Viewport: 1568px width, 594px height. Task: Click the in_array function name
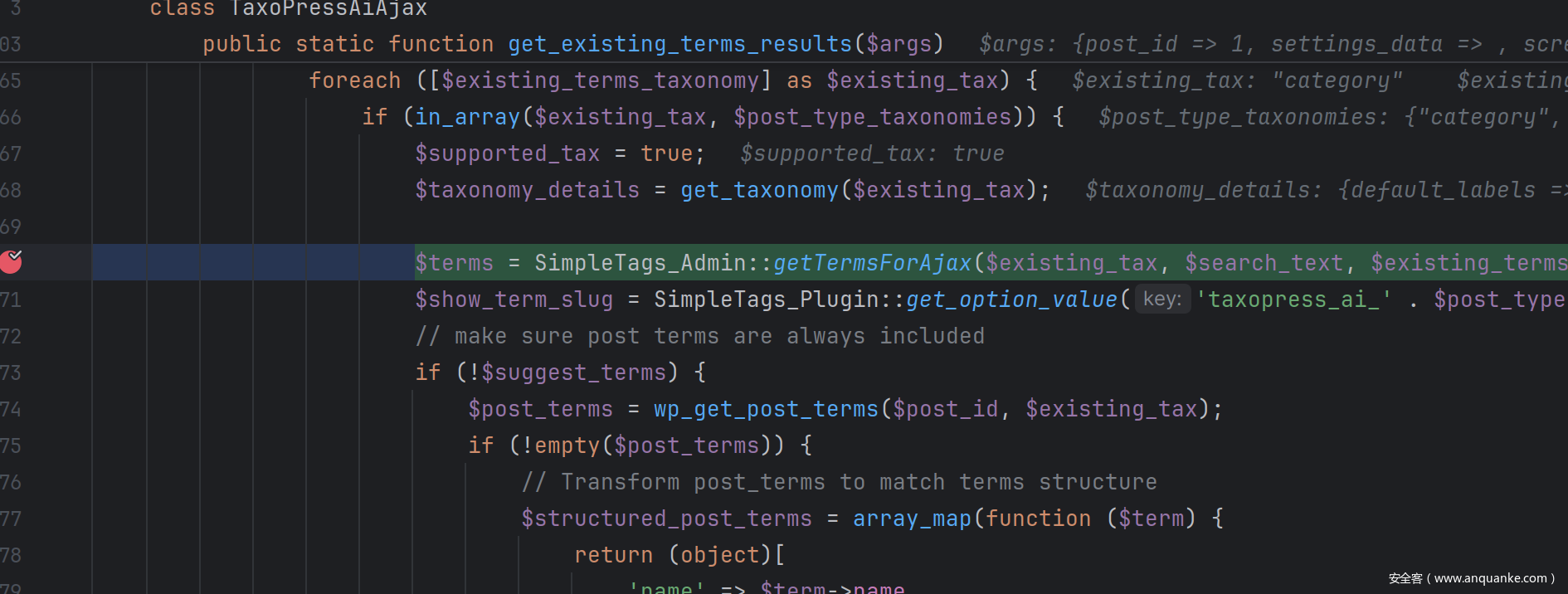coord(467,117)
